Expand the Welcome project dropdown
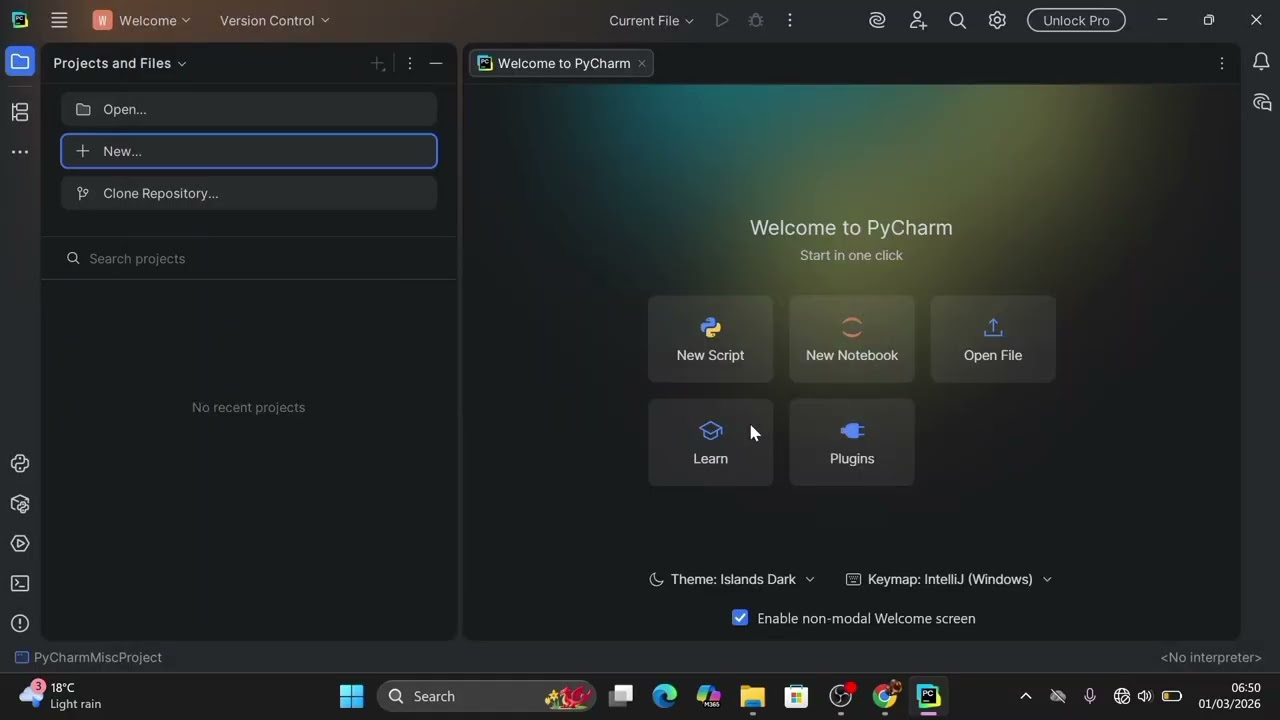This screenshot has height=720, width=1280. tap(142, 20)
